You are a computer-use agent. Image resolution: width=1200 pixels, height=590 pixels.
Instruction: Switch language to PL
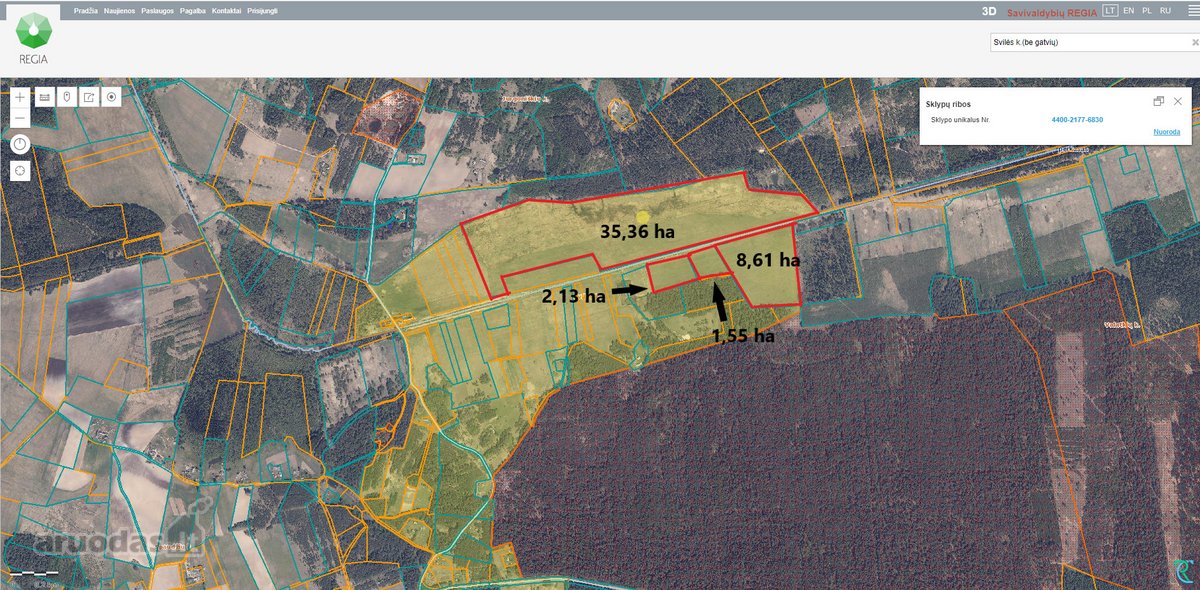tap(1147, 11)
